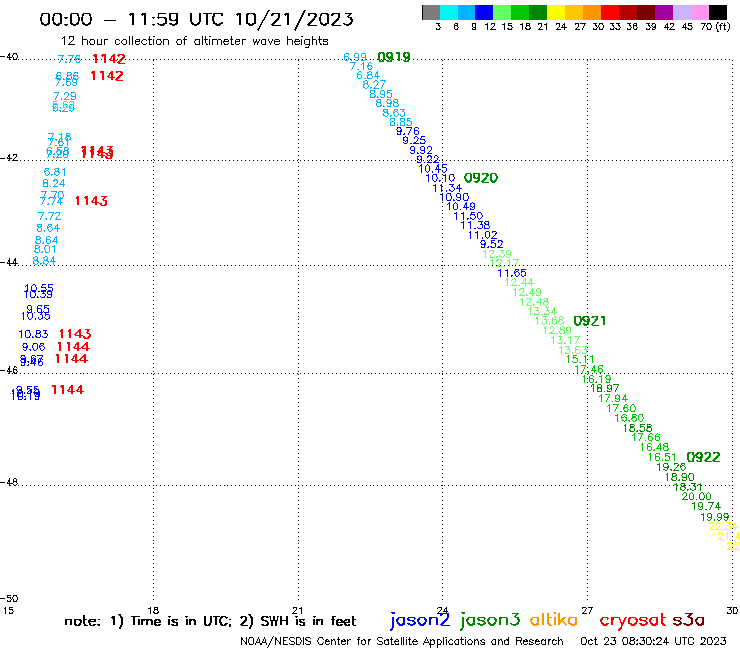Click the wave height value 6.99
This screenshot has height=650, width=740.
click(355, 57)
